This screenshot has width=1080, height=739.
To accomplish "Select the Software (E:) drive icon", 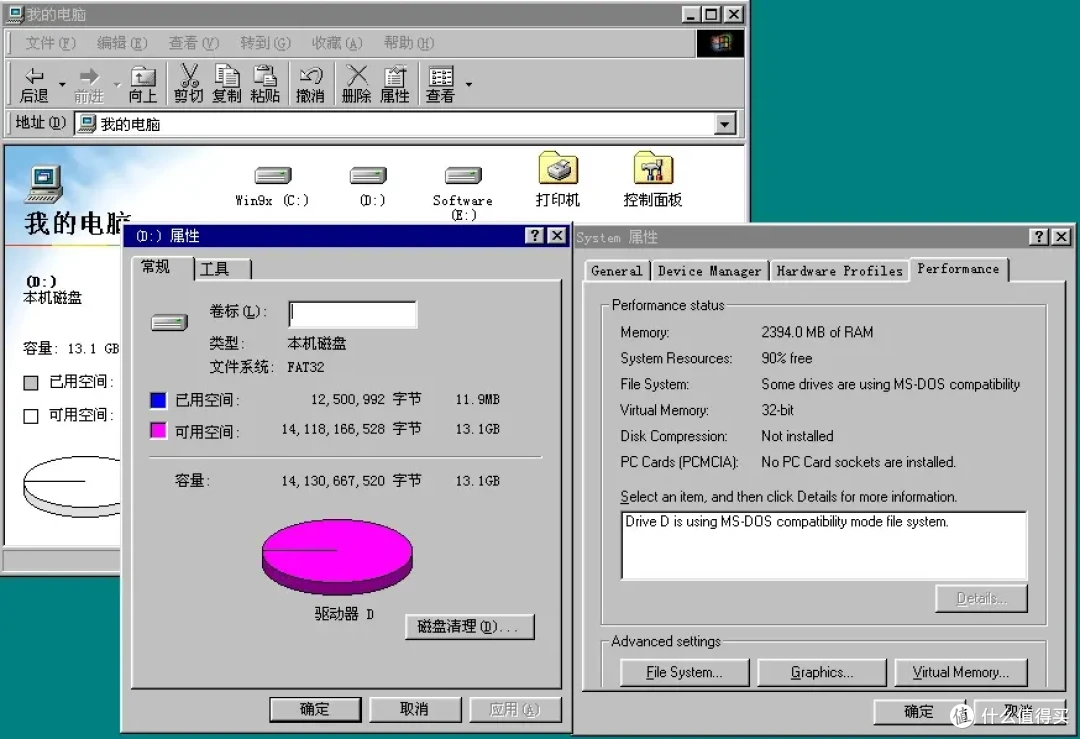I will click(463, 175).
